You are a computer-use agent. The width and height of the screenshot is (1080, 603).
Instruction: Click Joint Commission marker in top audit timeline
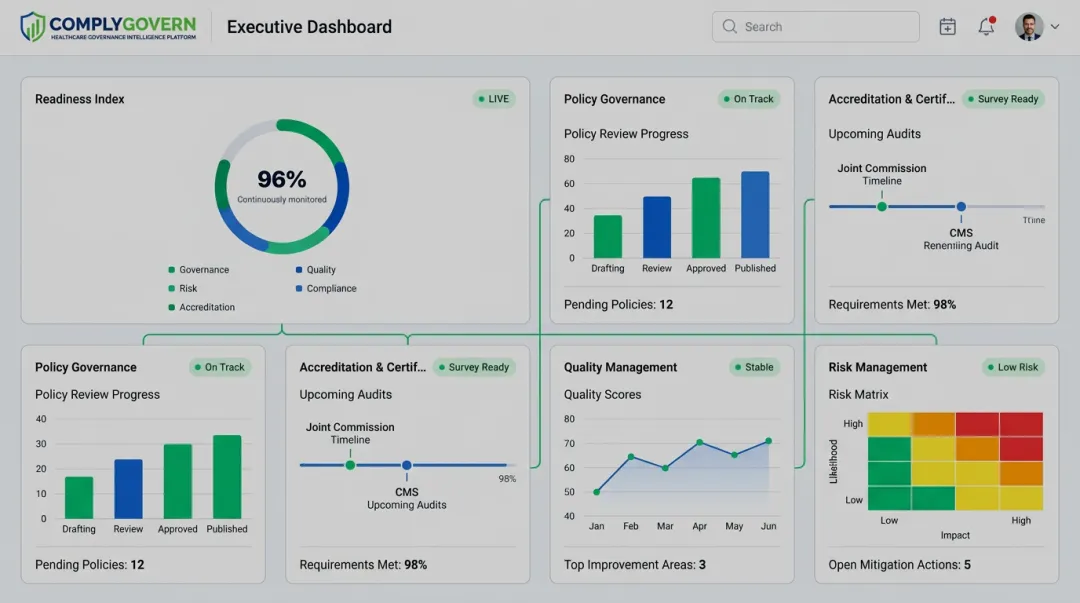point(882,206)
